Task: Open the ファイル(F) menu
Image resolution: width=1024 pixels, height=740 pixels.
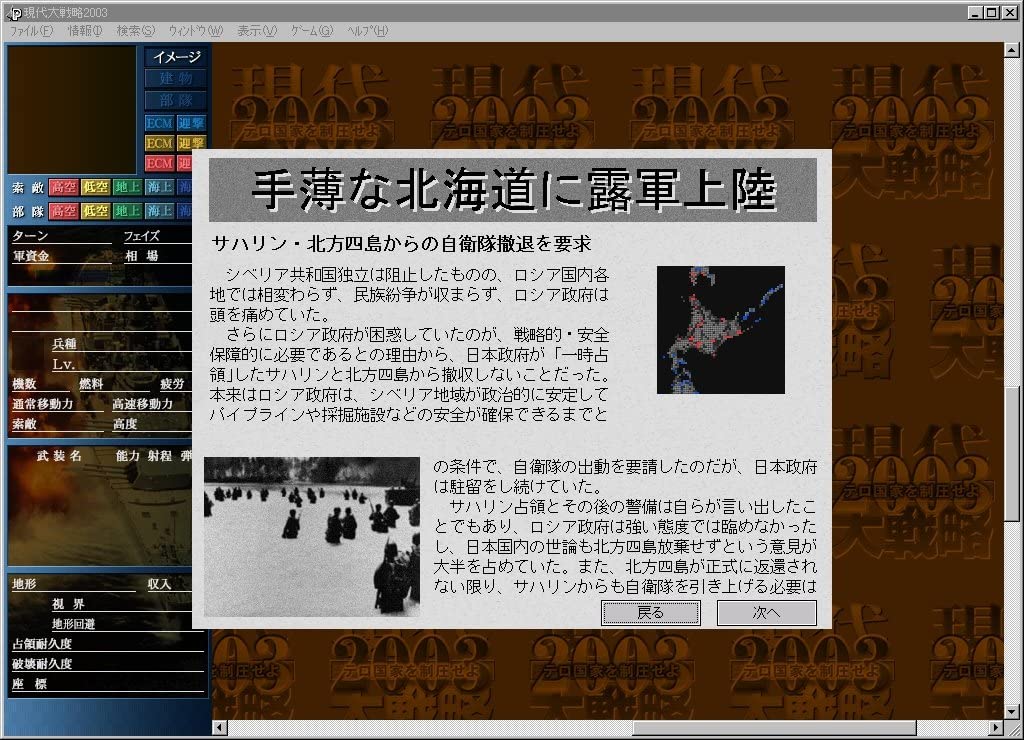Action: pos(31,31)
